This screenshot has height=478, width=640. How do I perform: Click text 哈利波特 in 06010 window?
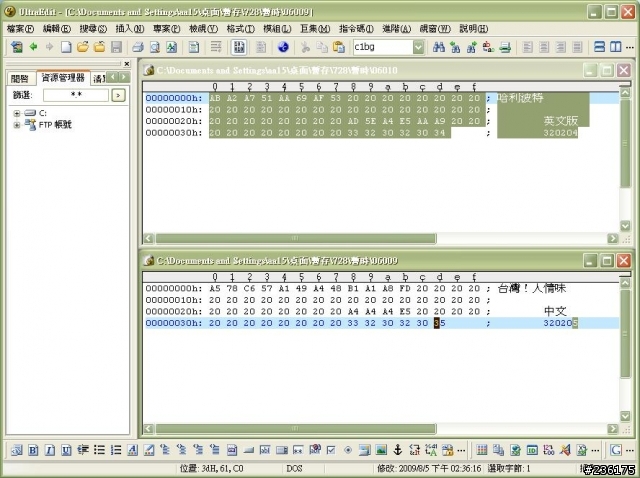(x=520, y=98)
